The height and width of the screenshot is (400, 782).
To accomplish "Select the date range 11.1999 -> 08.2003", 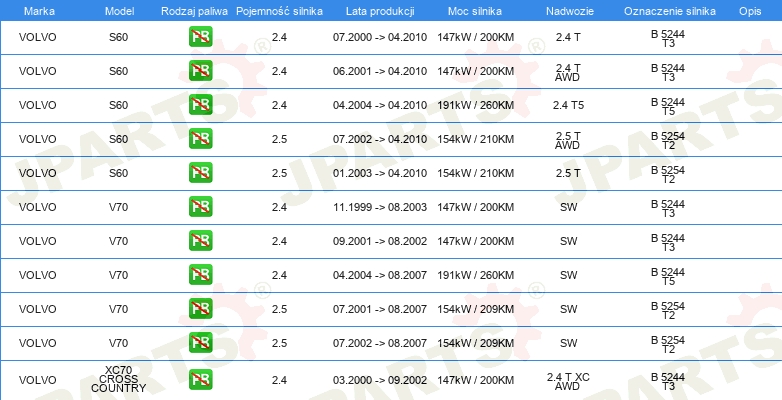I will (x=380, y=207).
